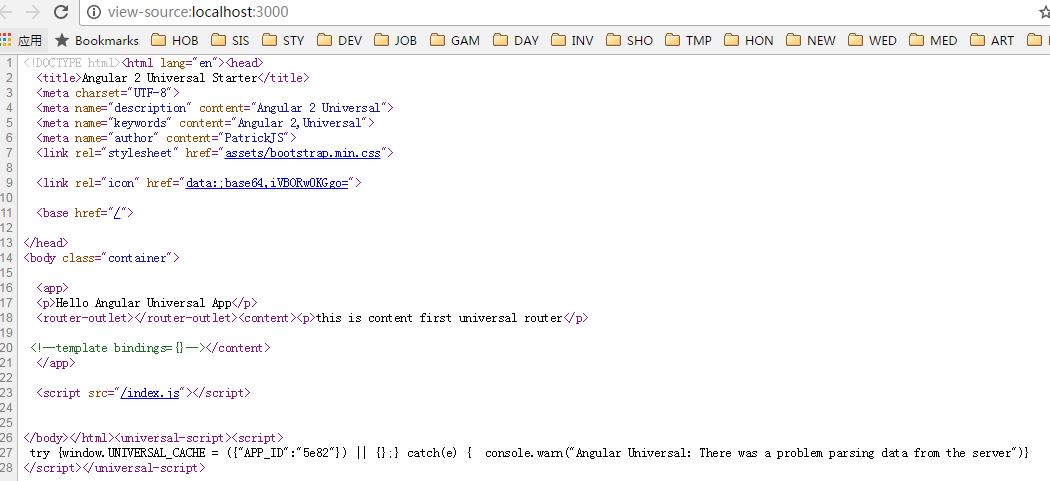Click the meta charset="UTF-8" line
Viewport: 1050px width, 481px height.
(108, 93)
